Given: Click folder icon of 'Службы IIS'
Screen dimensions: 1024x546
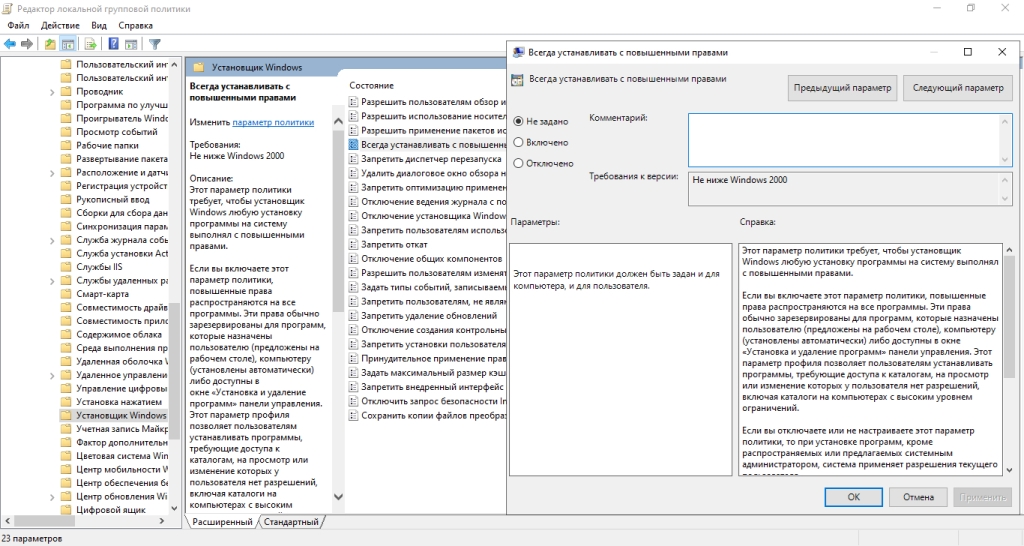Looking at the screenshot, I should click(65, 266).
